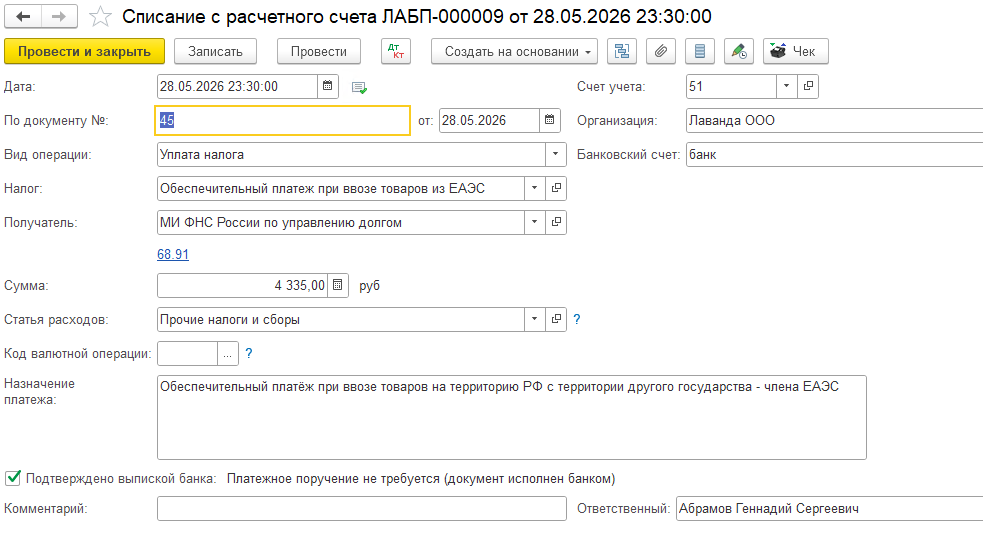Focus the Сумма field with 4 335,00

click(243, 285)
